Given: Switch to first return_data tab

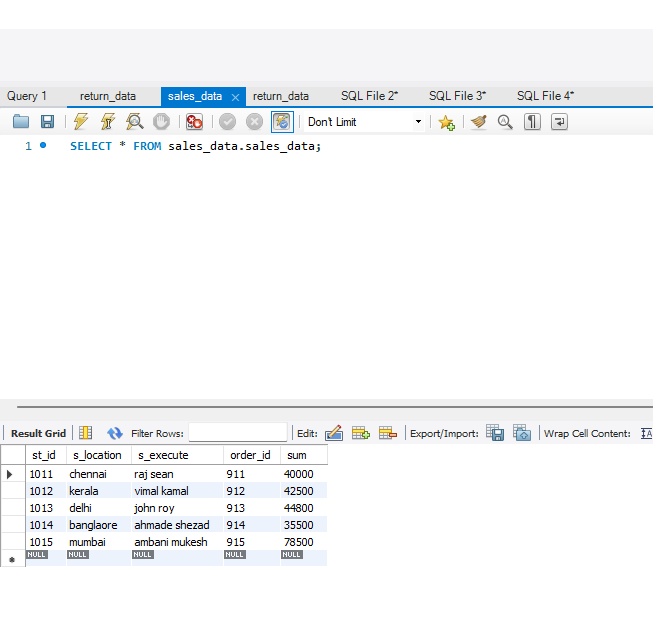Looking at the screenshot, I should click(x=107, y=96).
